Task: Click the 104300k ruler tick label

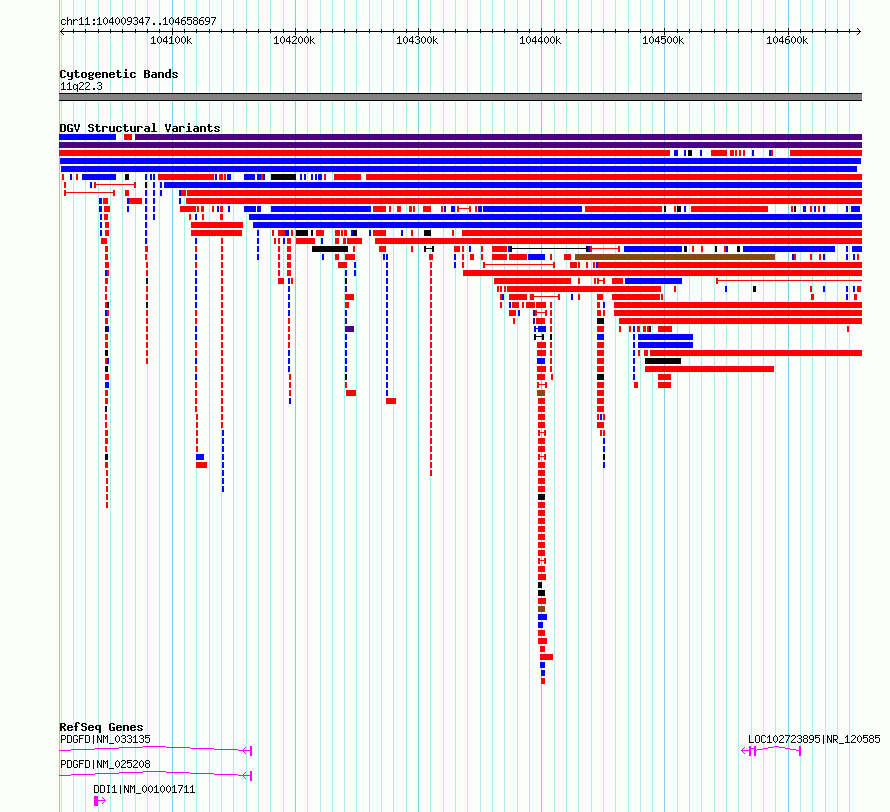Action: (417, 40)
